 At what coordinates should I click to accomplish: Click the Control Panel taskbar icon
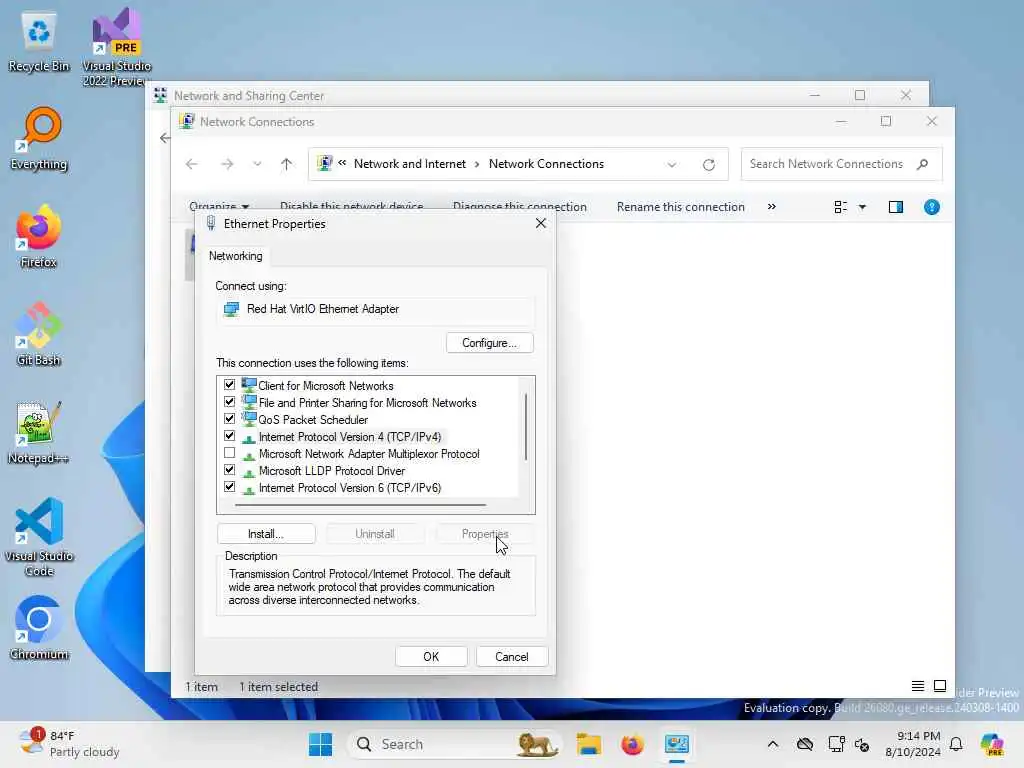click(677, 744)
